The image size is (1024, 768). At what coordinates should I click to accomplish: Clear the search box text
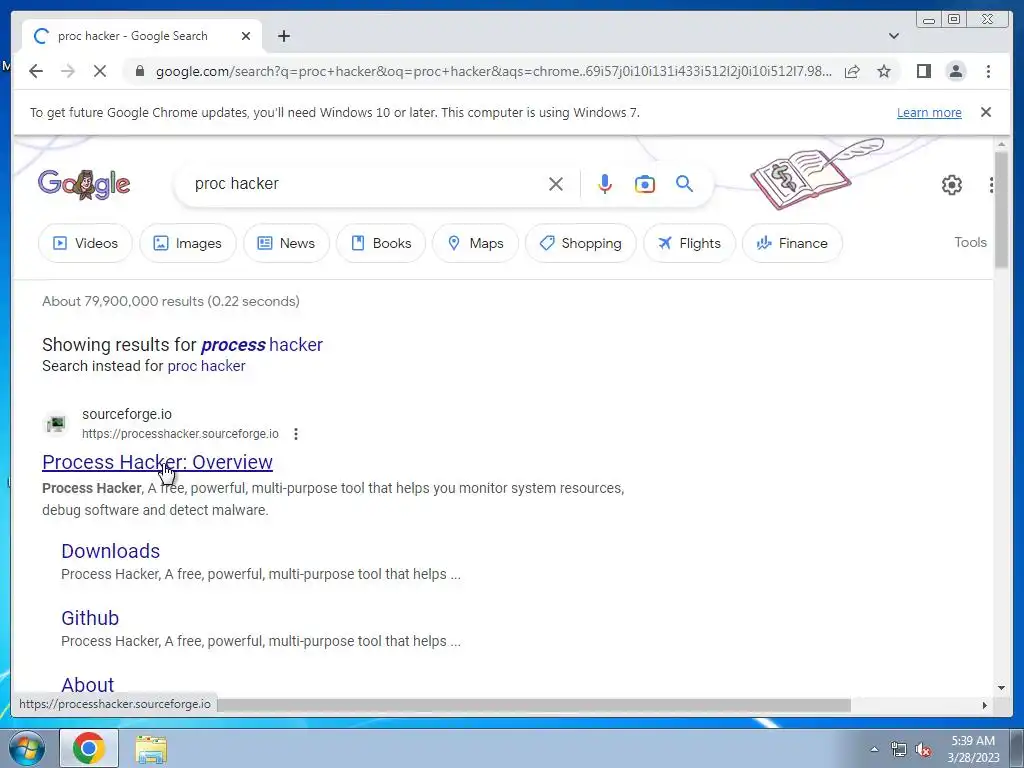(556, 184)
